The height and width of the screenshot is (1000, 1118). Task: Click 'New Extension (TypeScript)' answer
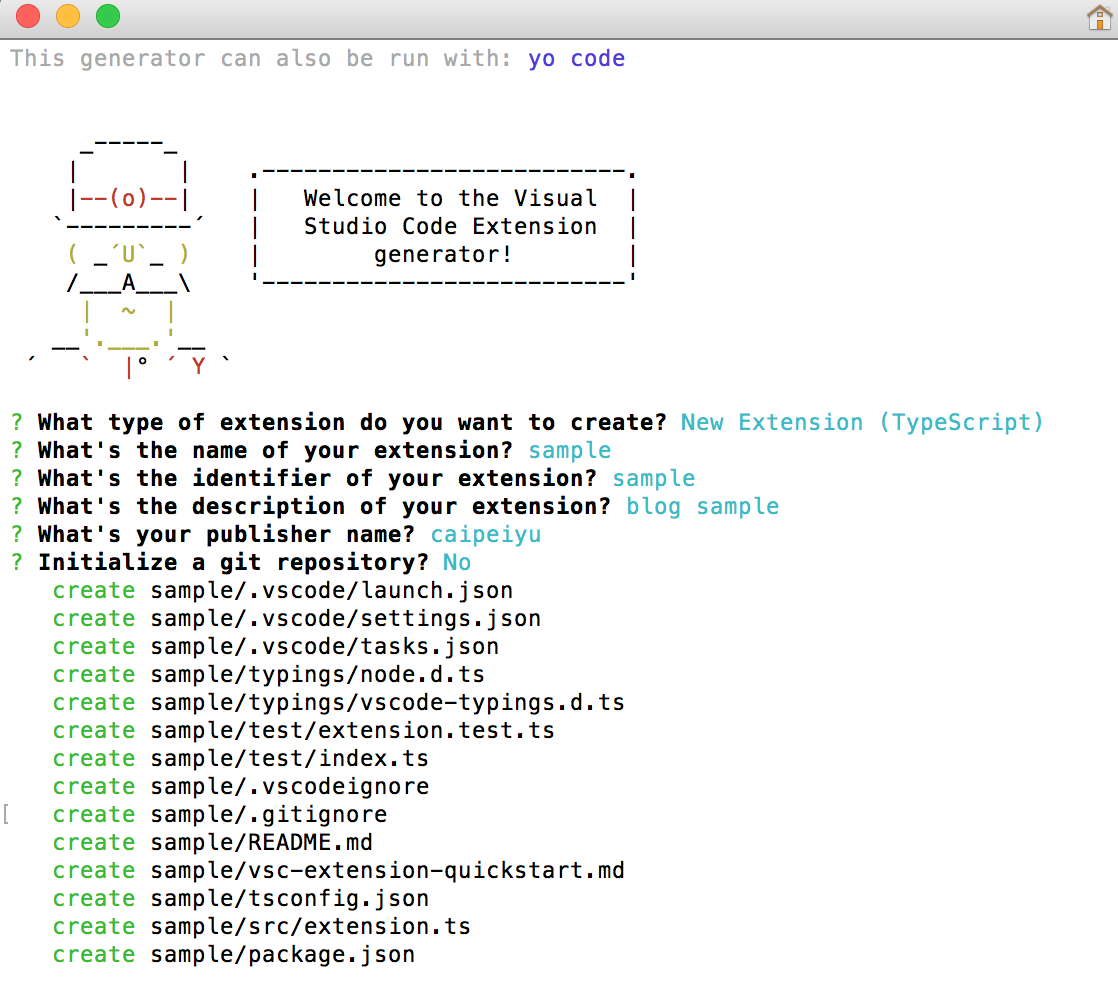(x=862, y=423)
